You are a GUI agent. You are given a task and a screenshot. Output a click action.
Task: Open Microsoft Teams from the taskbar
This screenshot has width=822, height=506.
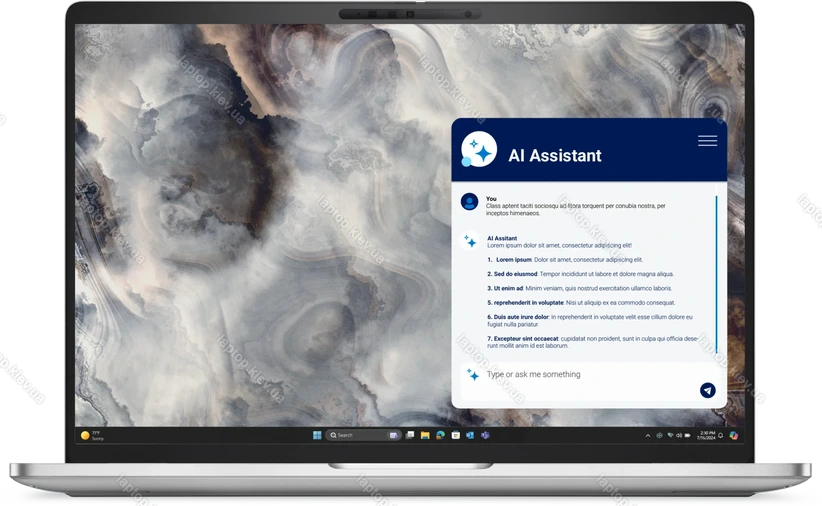pos(485,435)
